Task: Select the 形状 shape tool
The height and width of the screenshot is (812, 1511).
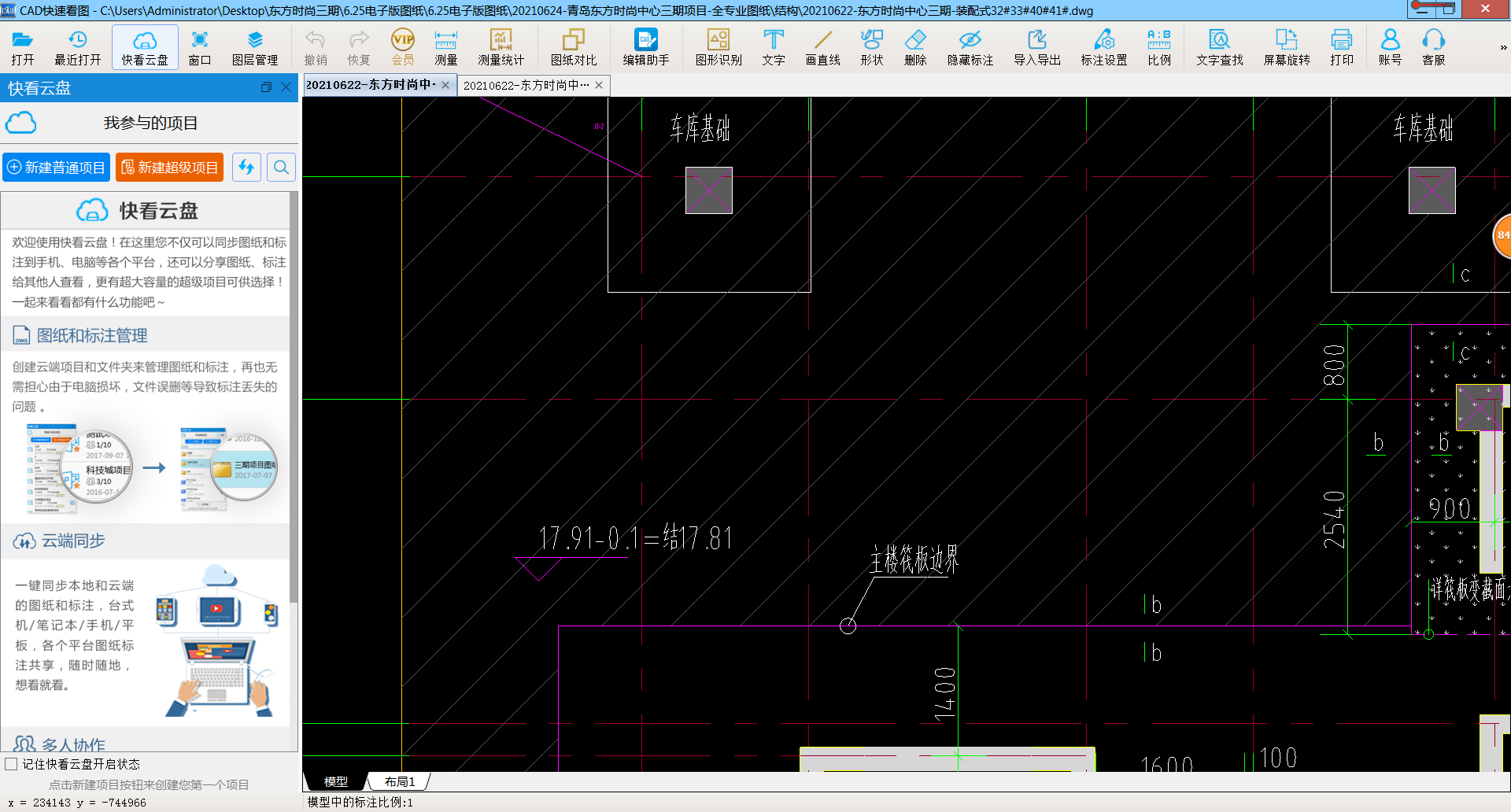Action: [872, 47]
